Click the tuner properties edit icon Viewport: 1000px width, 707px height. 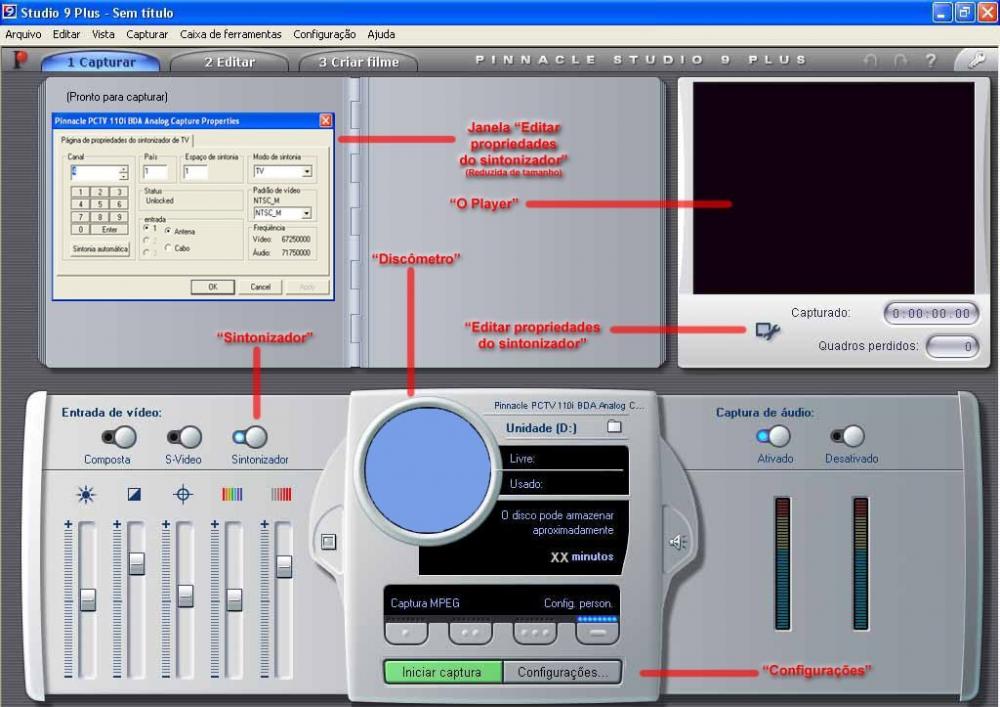[767, 331]
